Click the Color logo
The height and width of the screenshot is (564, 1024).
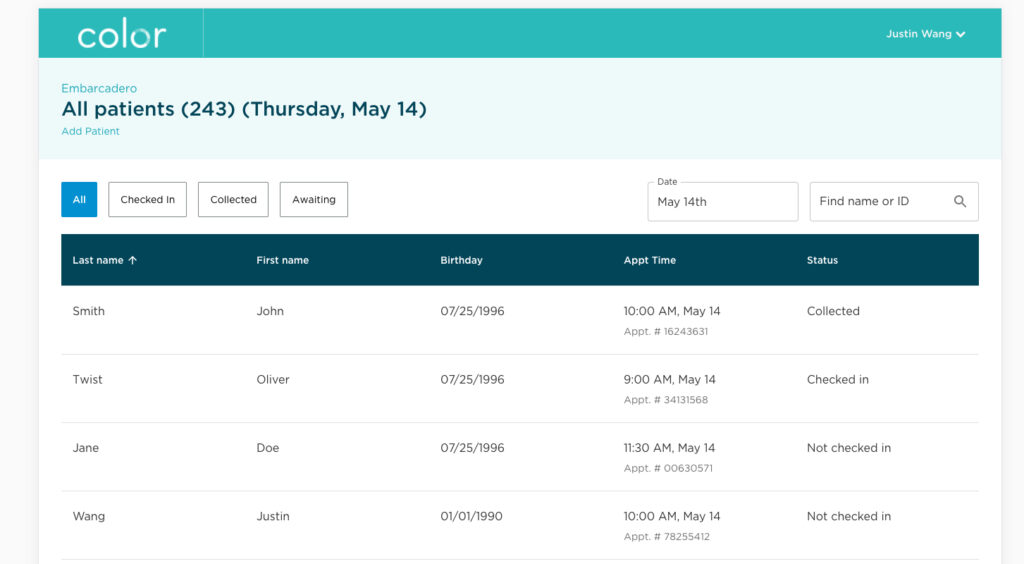tap(121, 35)
